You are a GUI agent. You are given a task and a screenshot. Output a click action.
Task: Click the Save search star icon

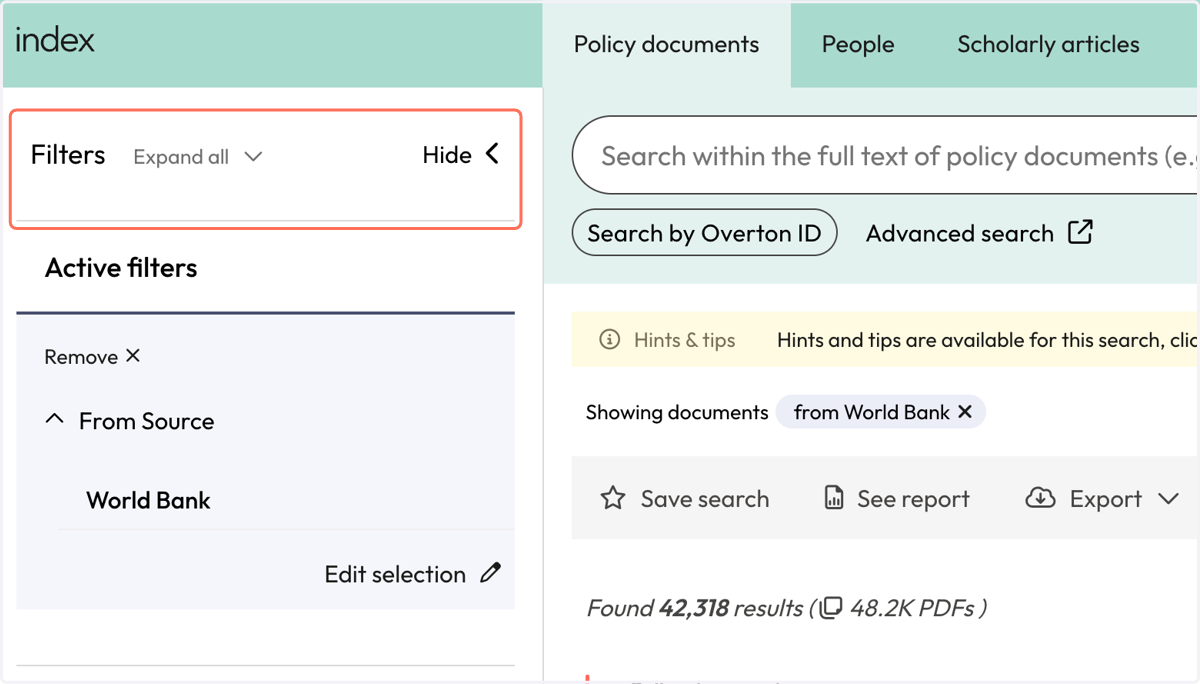pyautogui.click(x=613, y=498)
